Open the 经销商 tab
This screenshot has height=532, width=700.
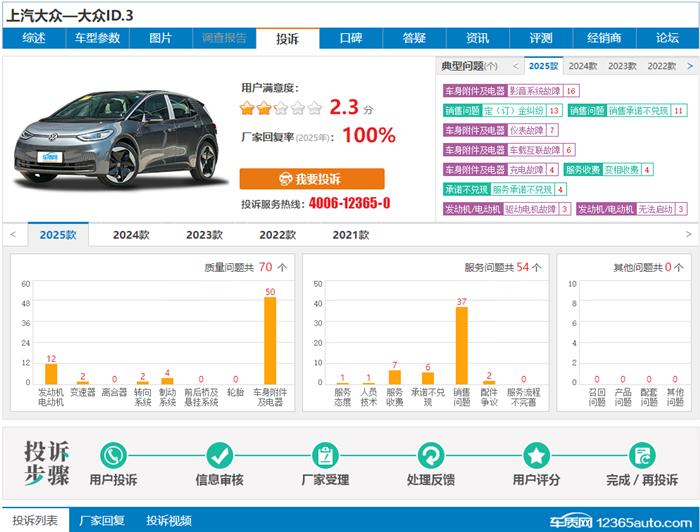604,38
